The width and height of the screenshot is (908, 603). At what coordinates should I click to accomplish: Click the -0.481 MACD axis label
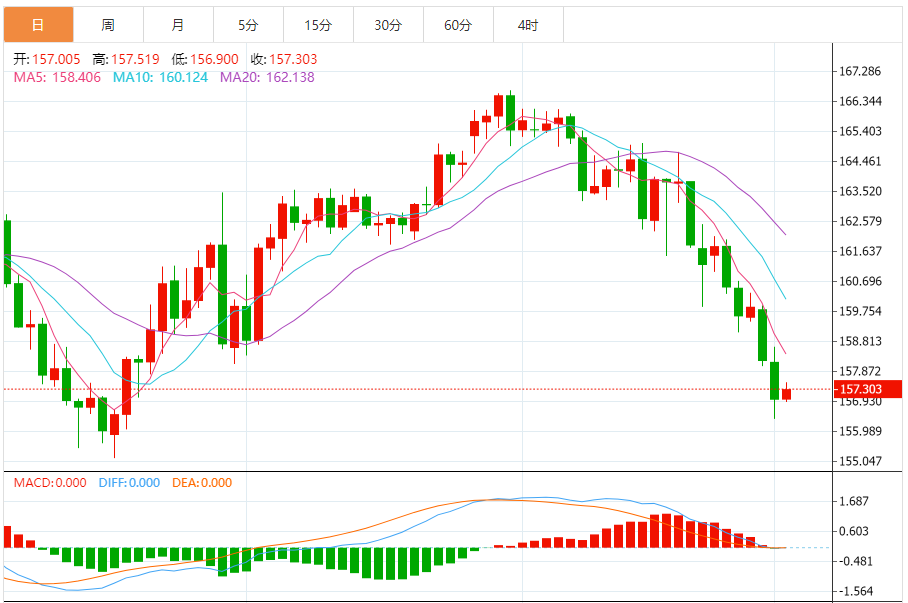[x=854, y=561]
